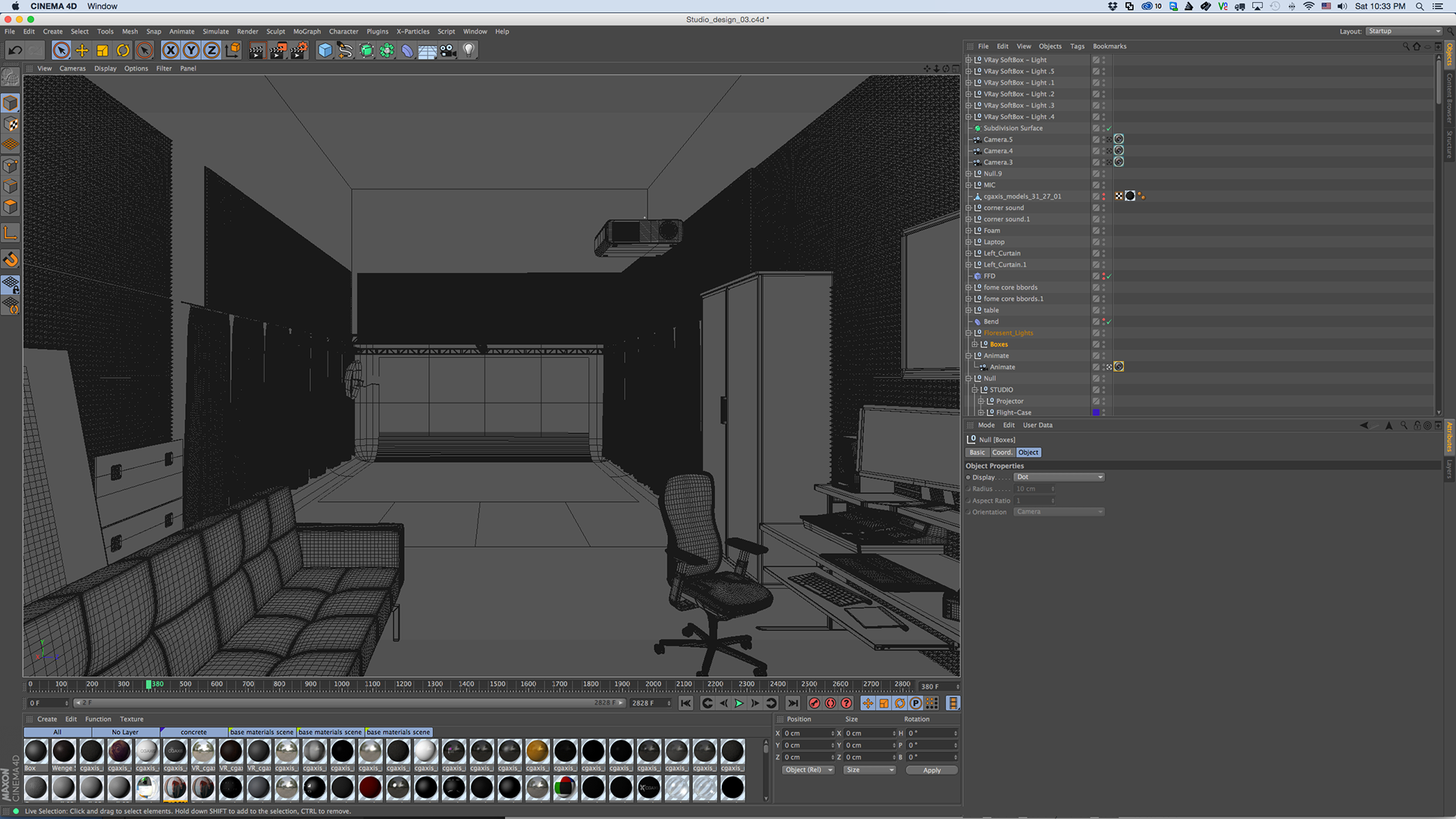Click the Make Editable left-sidebar icon
The width and height of the screenshot is (1456, 819).
(x=11, y=77)
